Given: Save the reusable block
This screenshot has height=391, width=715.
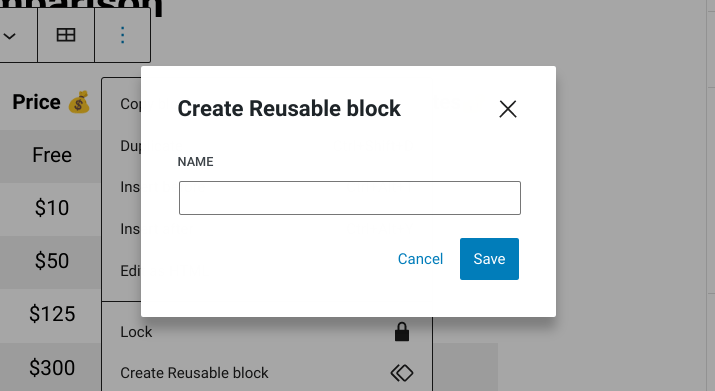Looking at the screenshot, I should (x=489, y=259).
